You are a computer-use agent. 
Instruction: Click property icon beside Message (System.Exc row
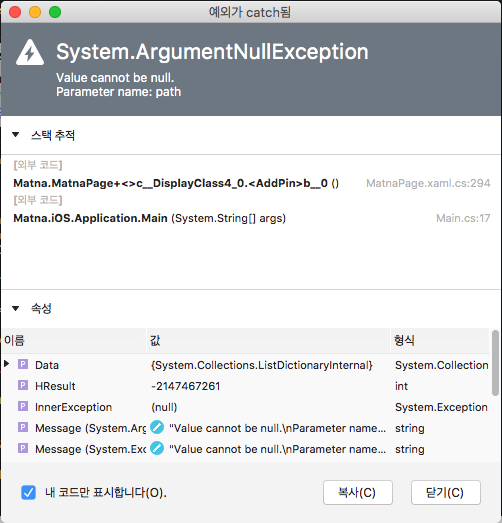[x=23, y=448]
